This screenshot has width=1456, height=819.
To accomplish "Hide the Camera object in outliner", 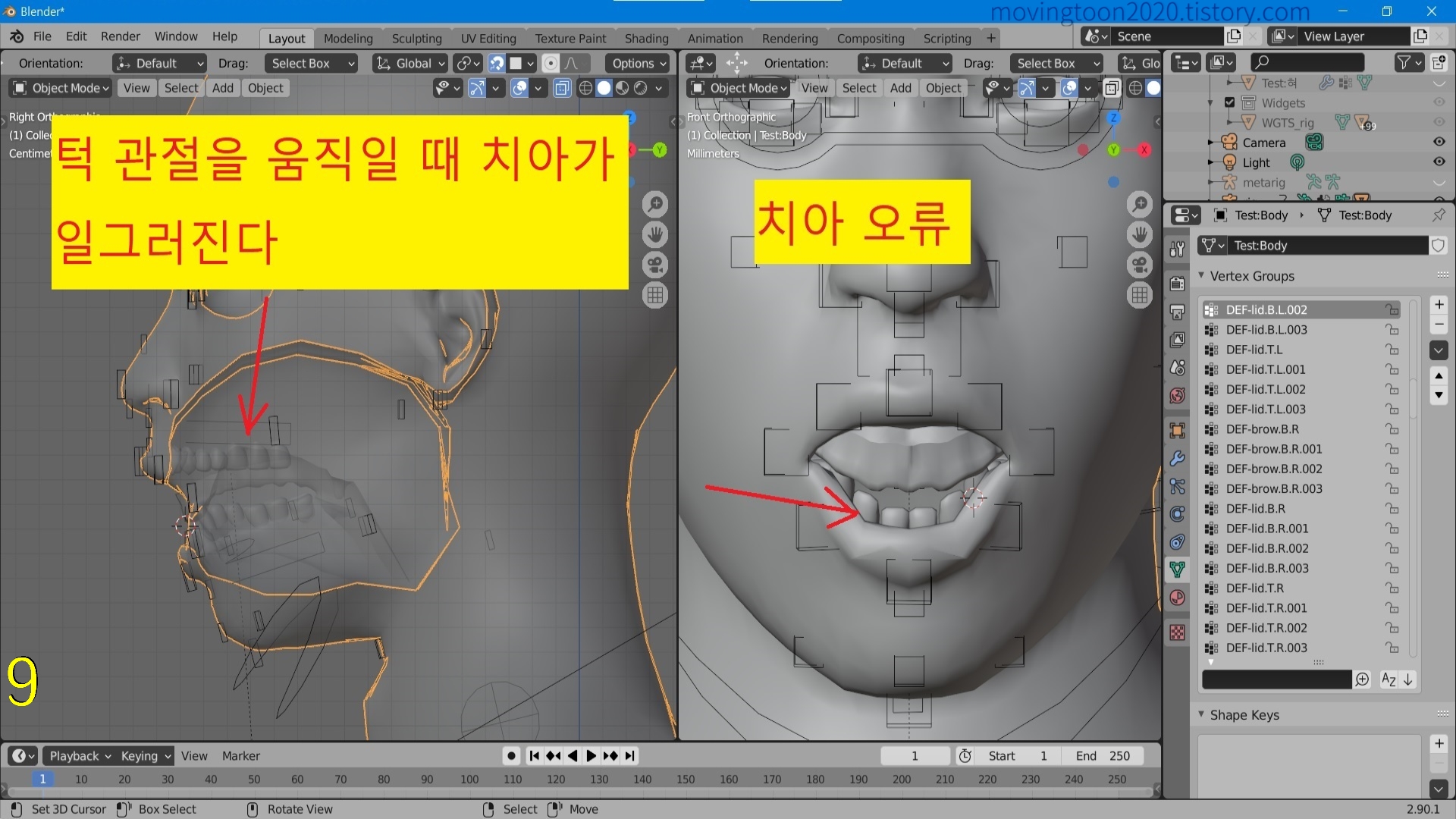I will click(x=1439, y=142).
